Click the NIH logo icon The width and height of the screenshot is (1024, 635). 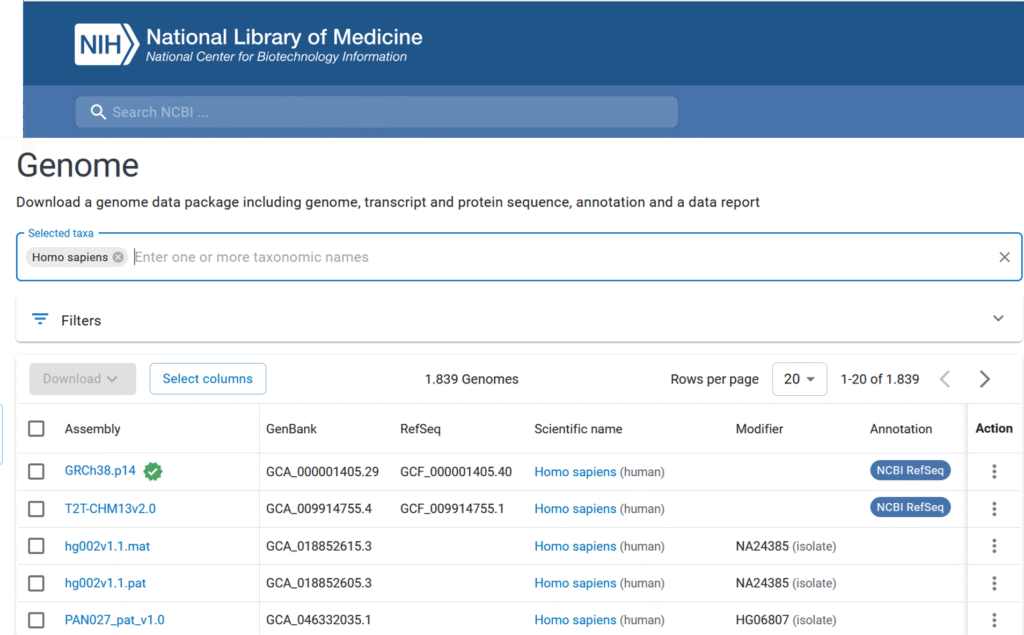(x=105, y=44)
